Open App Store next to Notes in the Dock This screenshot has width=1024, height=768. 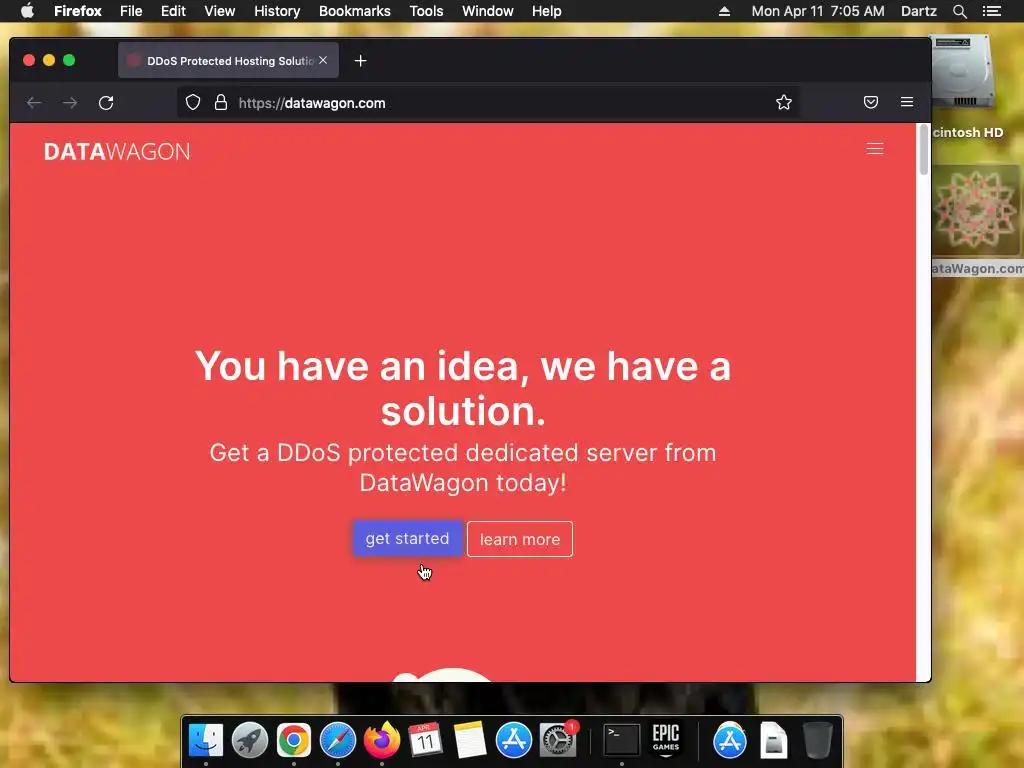513,741
